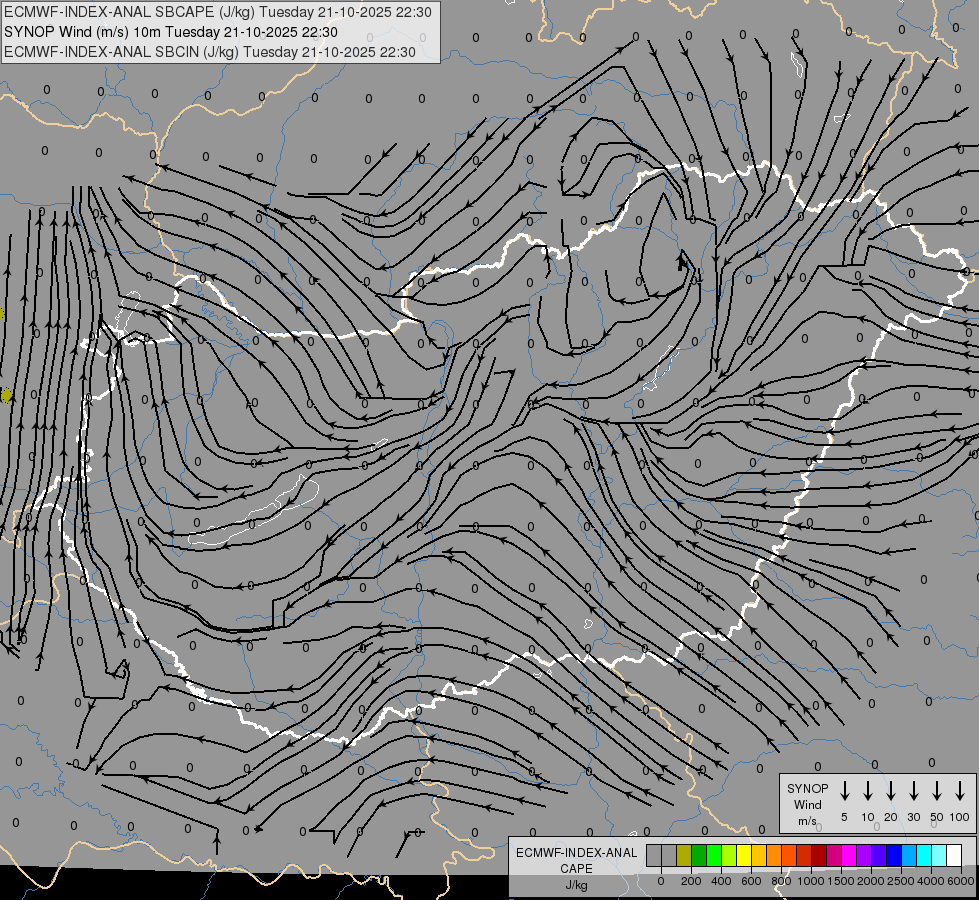
Task: Click the 'SYNOP Wind (m/s) 10m' title line
Action: click(170, 32)
